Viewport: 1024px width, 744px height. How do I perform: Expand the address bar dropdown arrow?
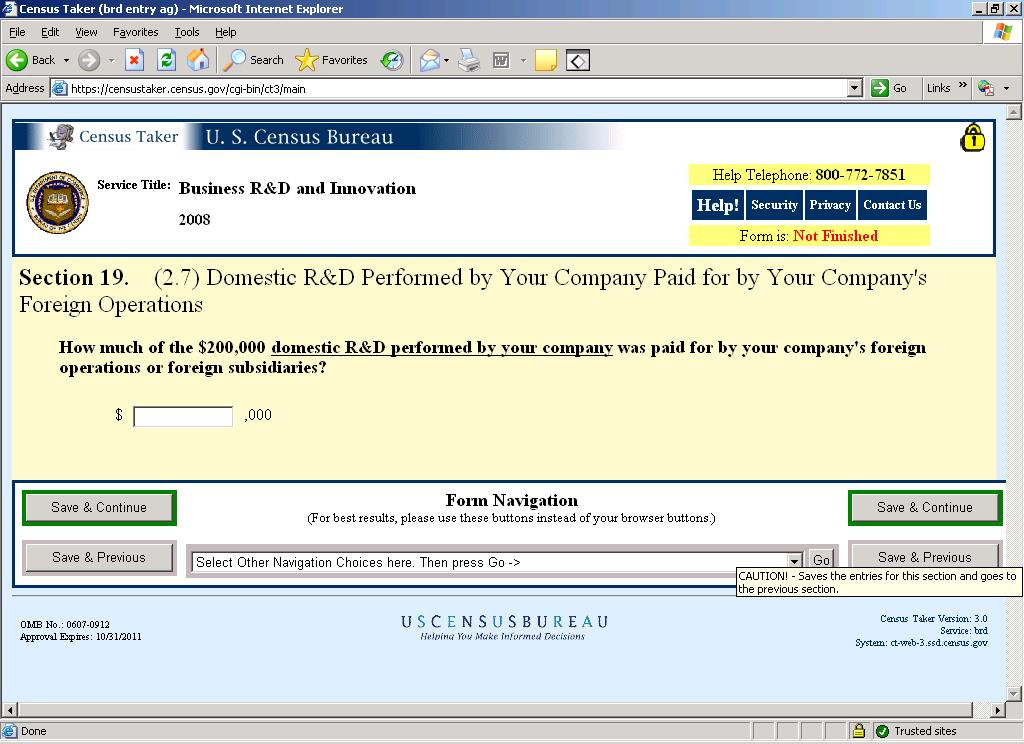click(854, 88)
